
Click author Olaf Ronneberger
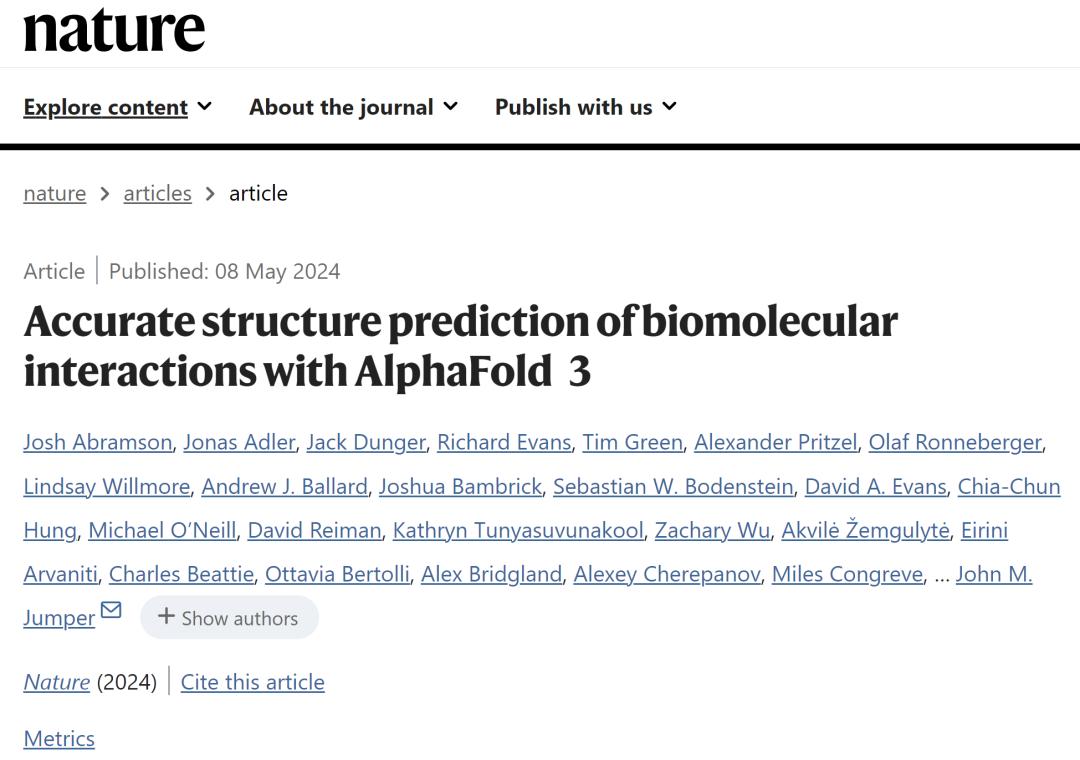954,441
